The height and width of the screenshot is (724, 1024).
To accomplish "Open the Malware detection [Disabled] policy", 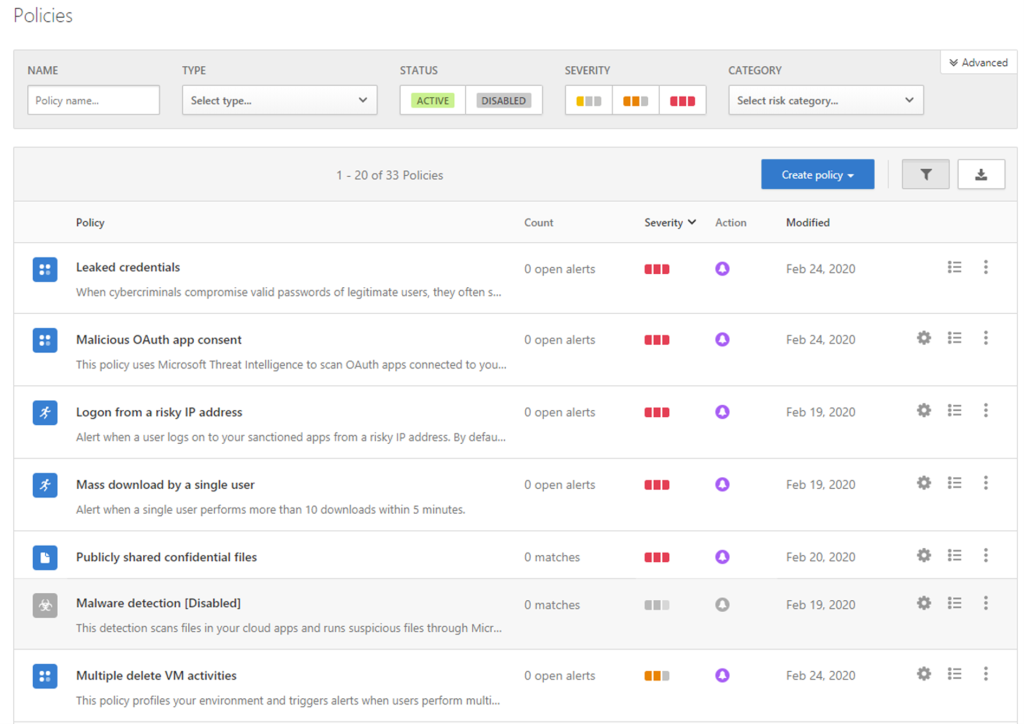I will click(x=159, y=603).
